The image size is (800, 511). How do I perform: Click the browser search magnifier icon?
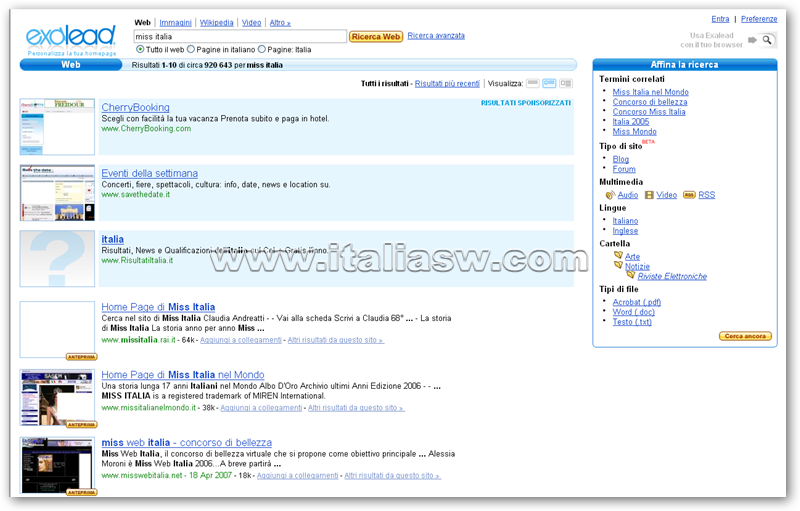(x=767, y=40)
